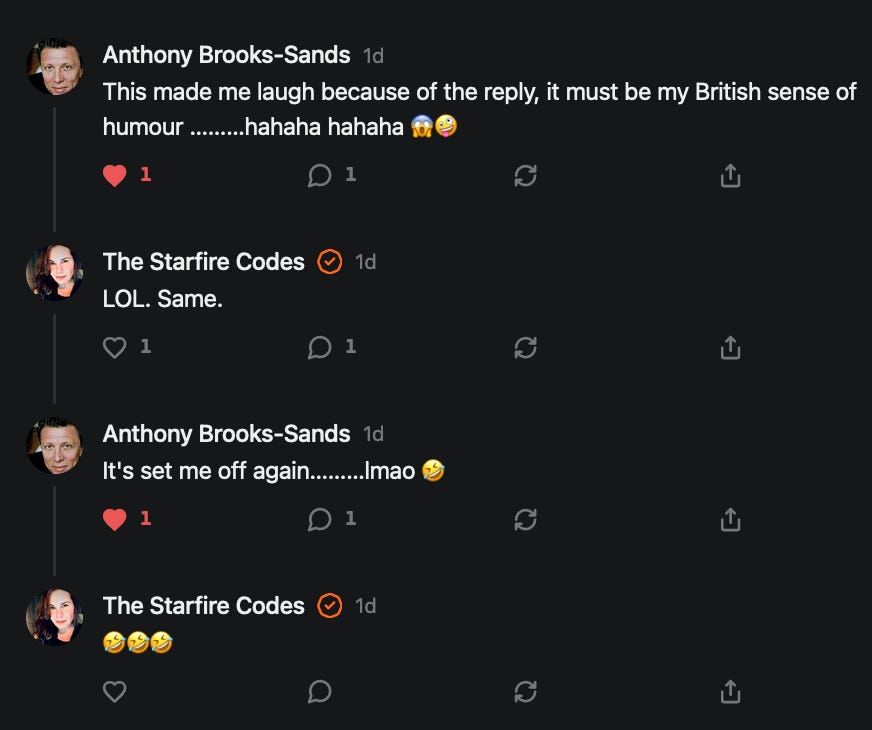Share the "LOL. Same." reply

coord(730,347)
